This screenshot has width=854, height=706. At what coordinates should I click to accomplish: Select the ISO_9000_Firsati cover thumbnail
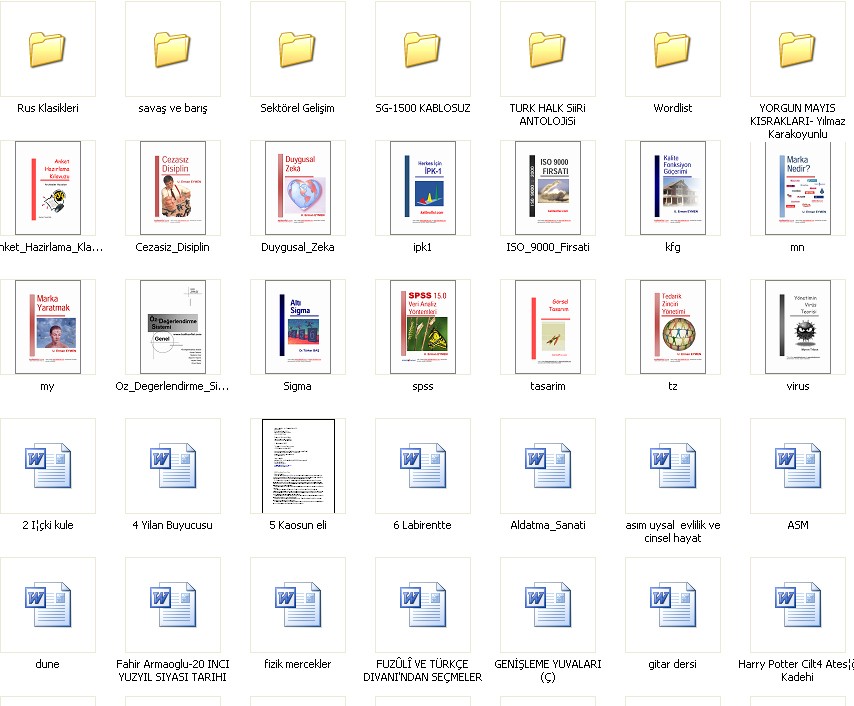pos(548,188)
